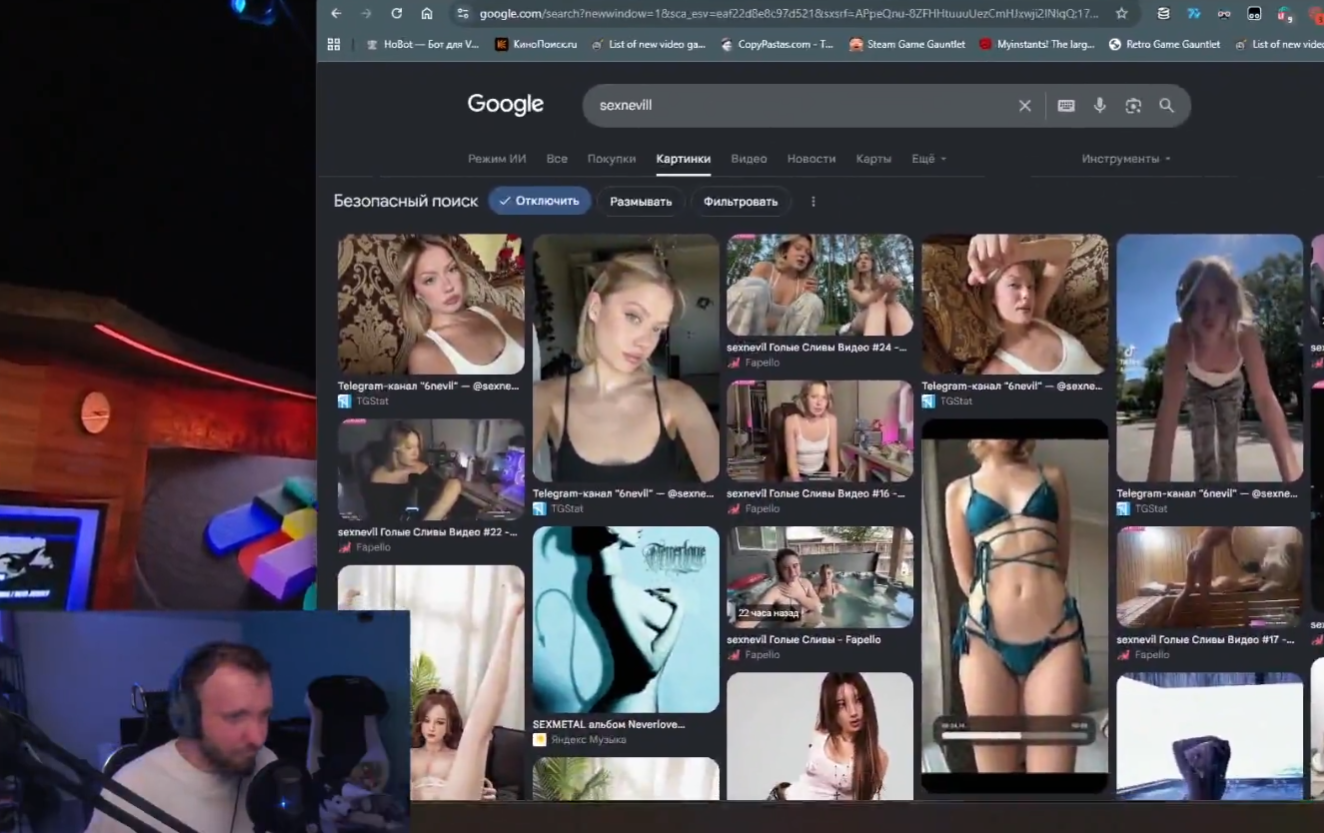The height and width of the screenshot is (833, 1324).
Task: Open SafeSearch more options three-dot menu
Action: point(813,201)
